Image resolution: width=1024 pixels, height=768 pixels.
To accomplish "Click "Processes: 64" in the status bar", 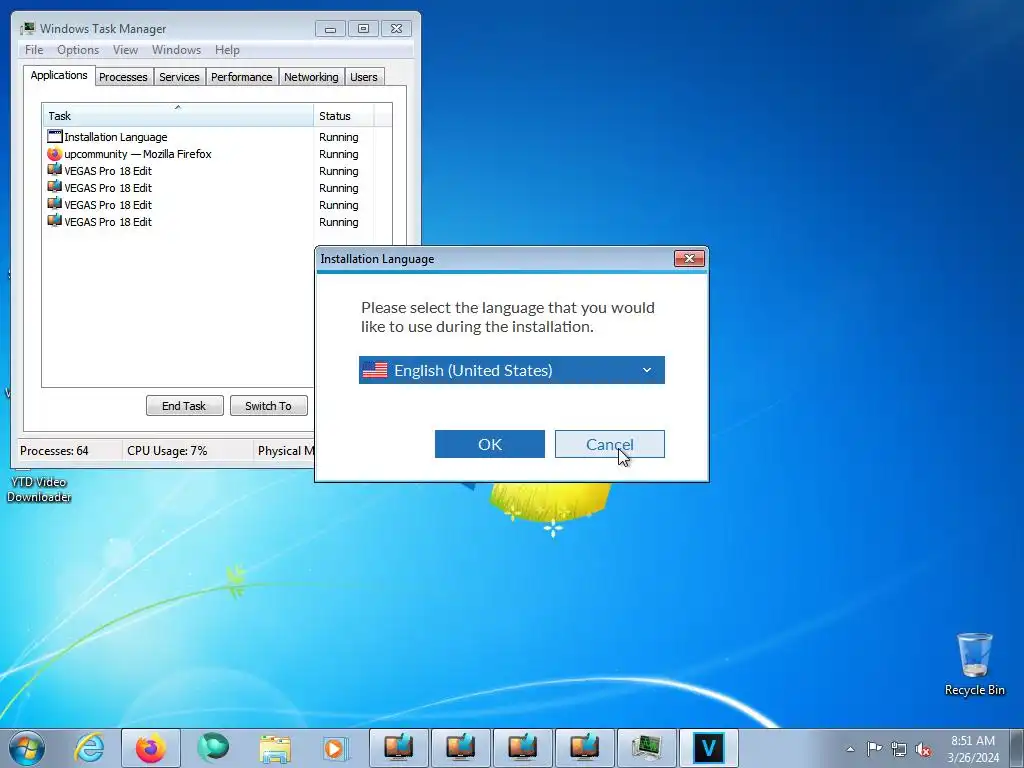I will coord(54,451).
